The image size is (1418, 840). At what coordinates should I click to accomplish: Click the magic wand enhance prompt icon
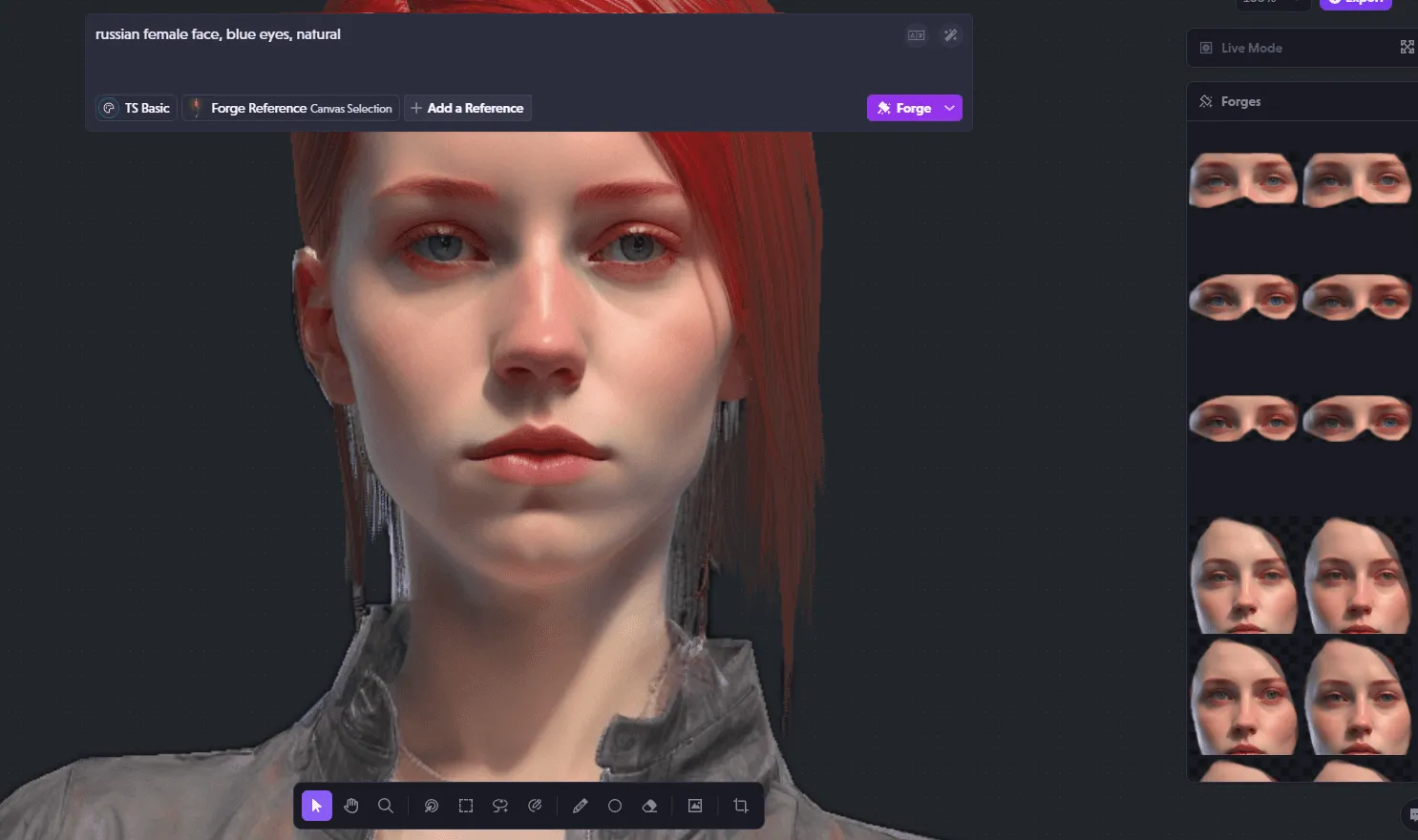point(950,35)
